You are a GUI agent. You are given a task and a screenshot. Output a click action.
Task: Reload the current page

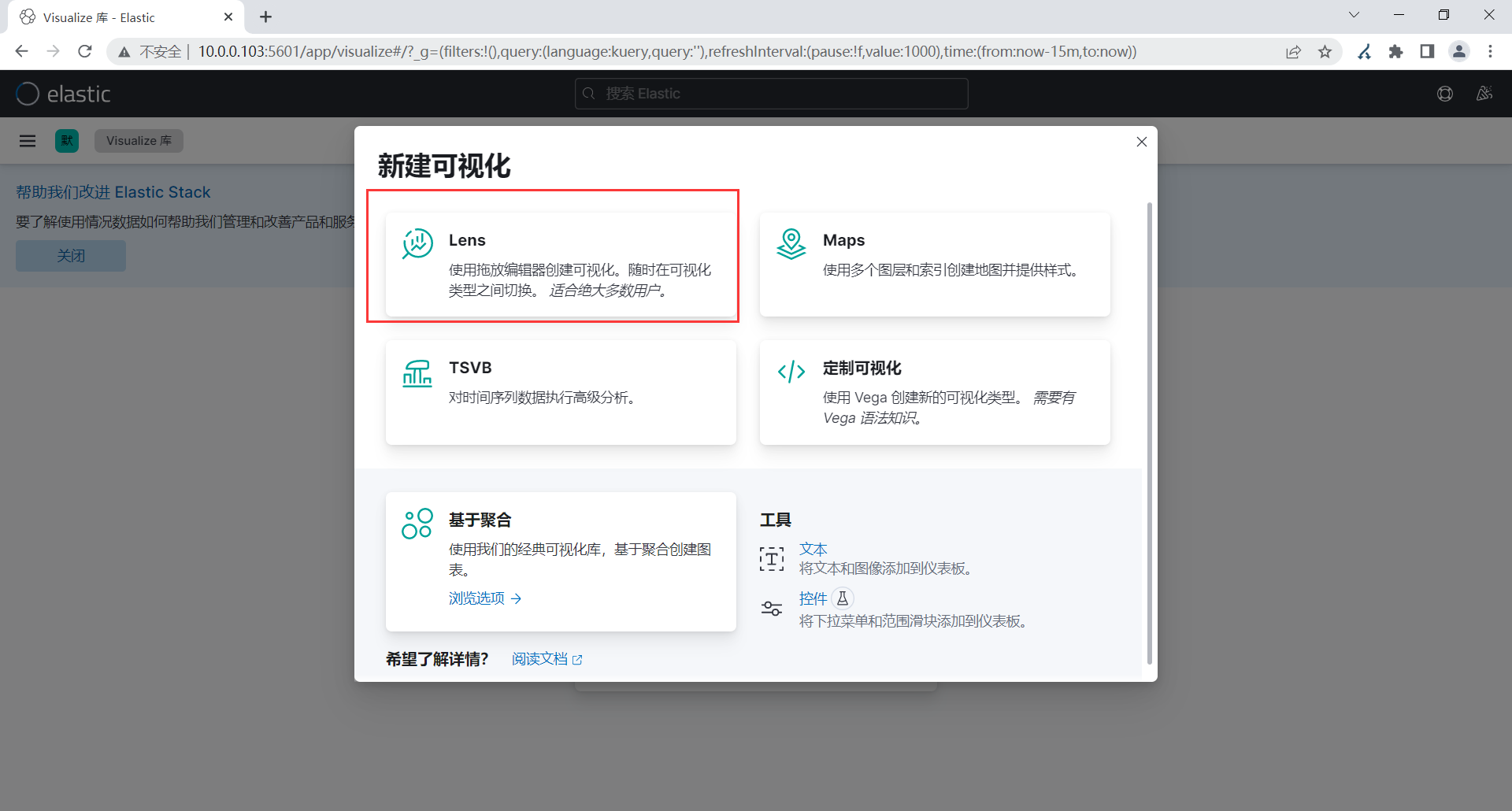point(85,51)
